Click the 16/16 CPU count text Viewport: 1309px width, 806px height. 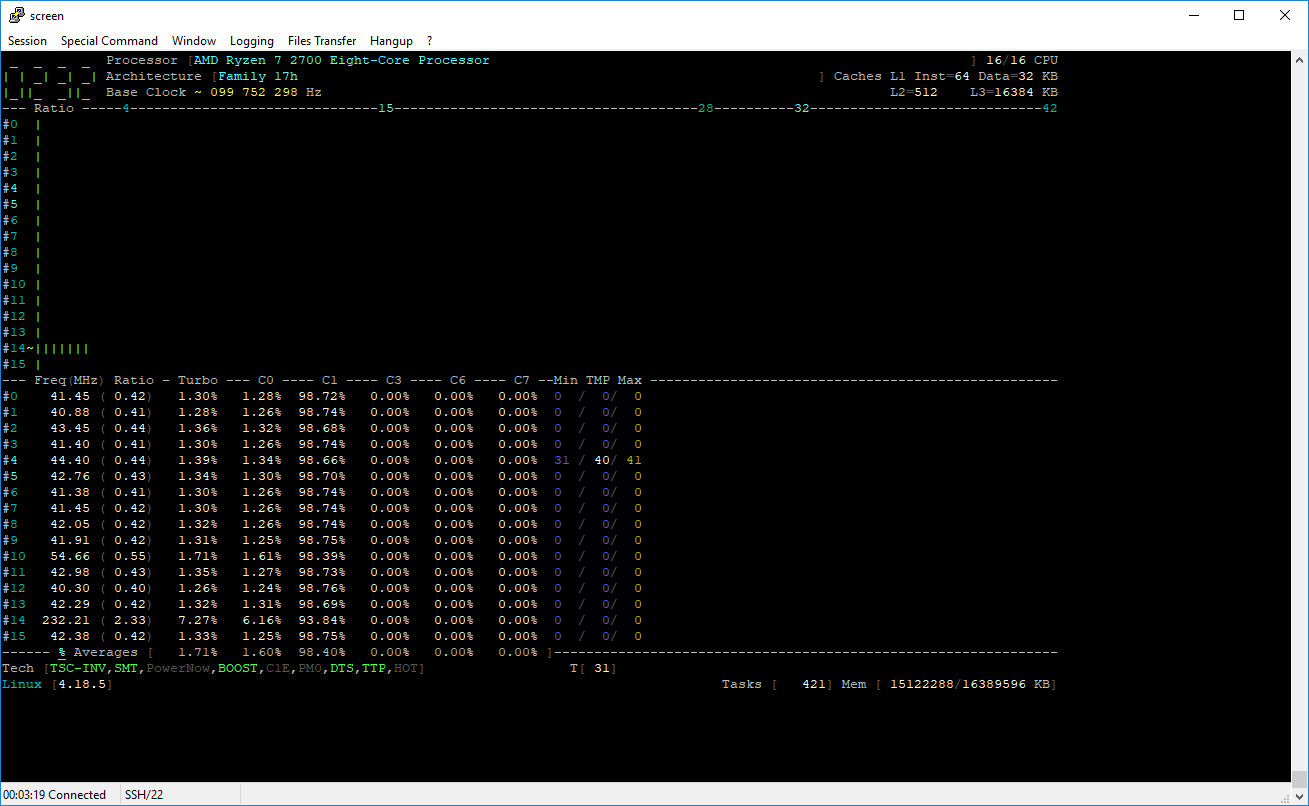pyautogui.click(x=1022, y=60)
